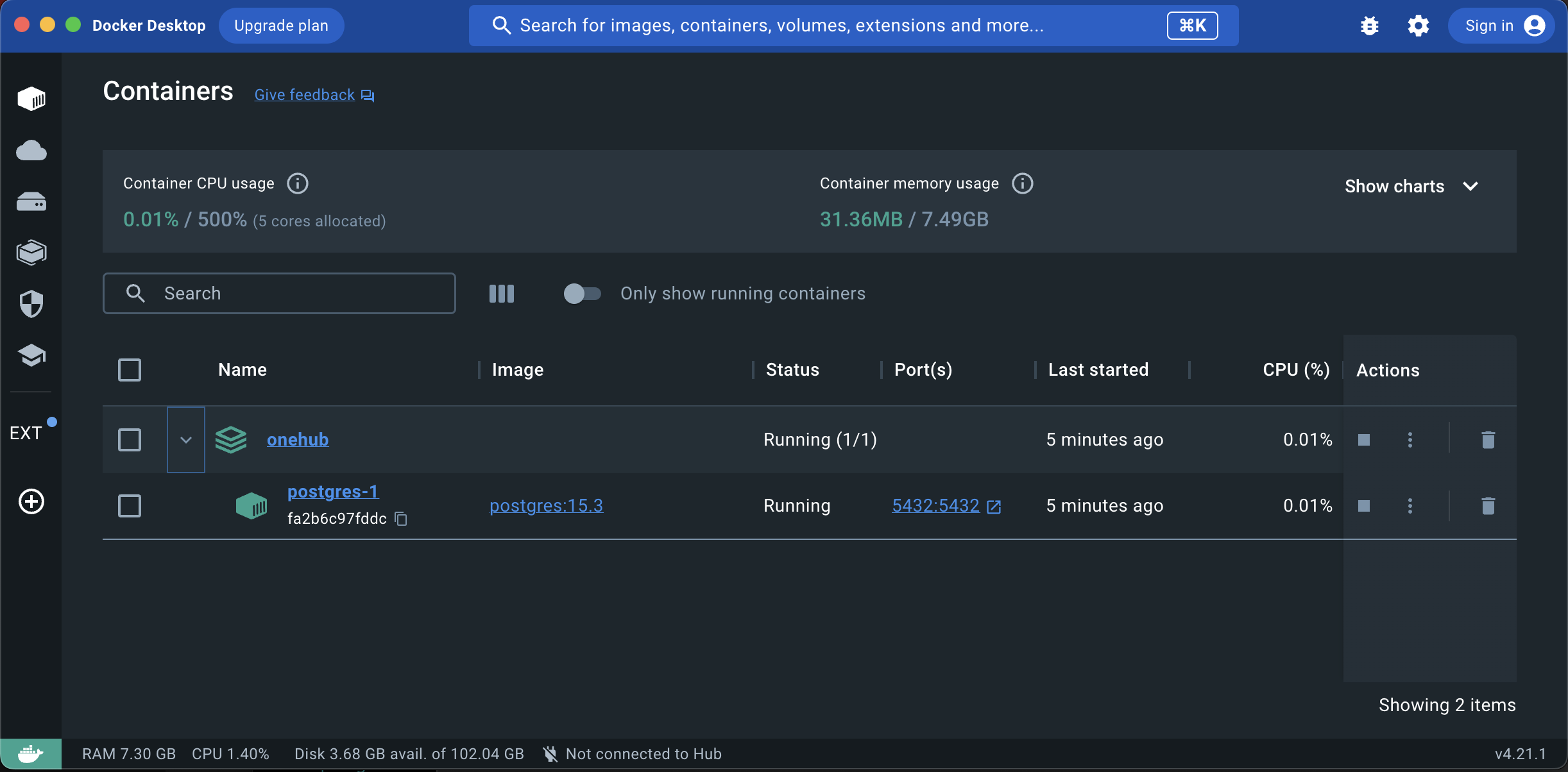Open the postgres-1 container link

[x=333, y=492]
